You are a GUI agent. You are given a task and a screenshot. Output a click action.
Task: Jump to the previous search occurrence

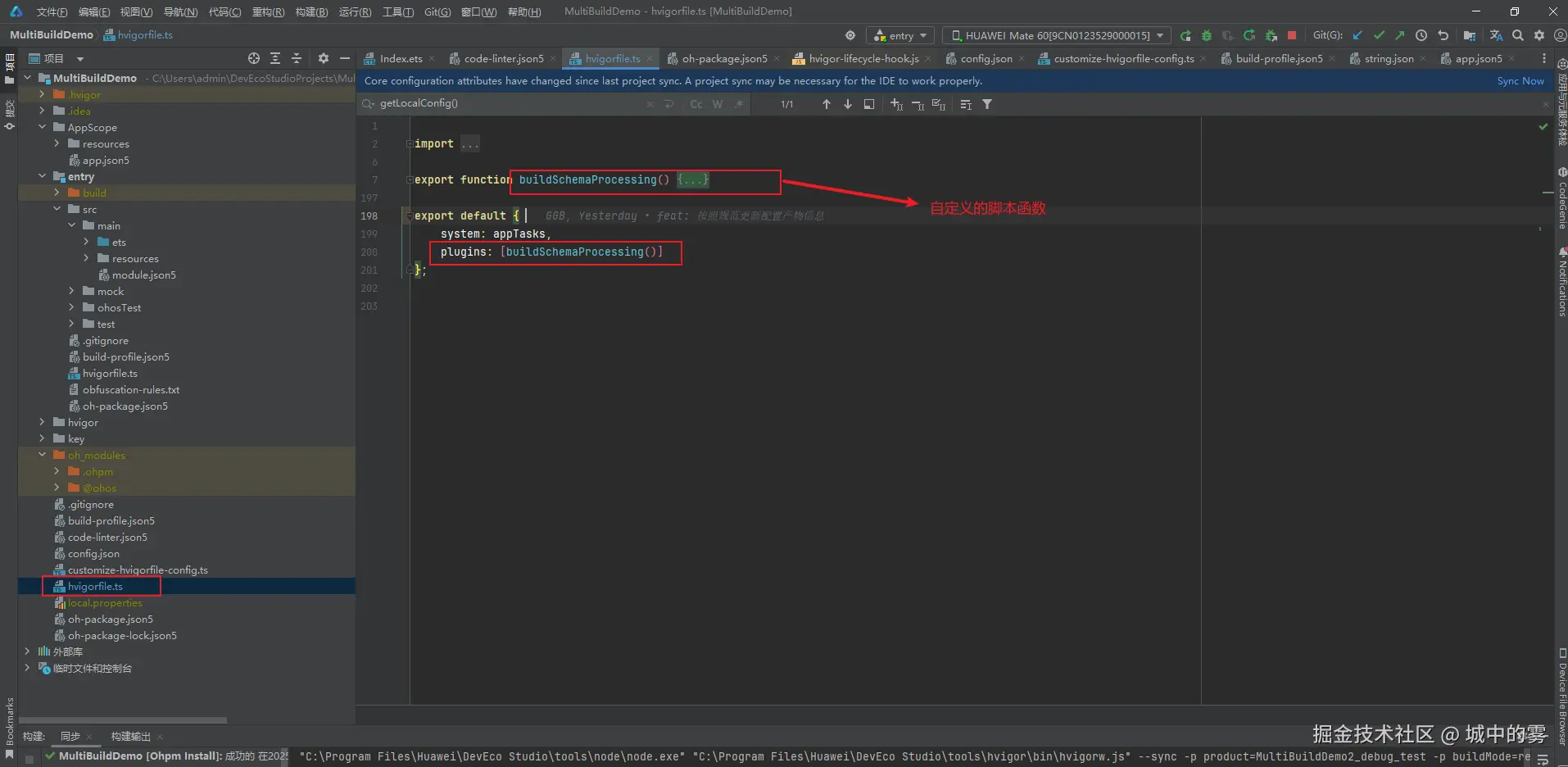tap(827, 104)
